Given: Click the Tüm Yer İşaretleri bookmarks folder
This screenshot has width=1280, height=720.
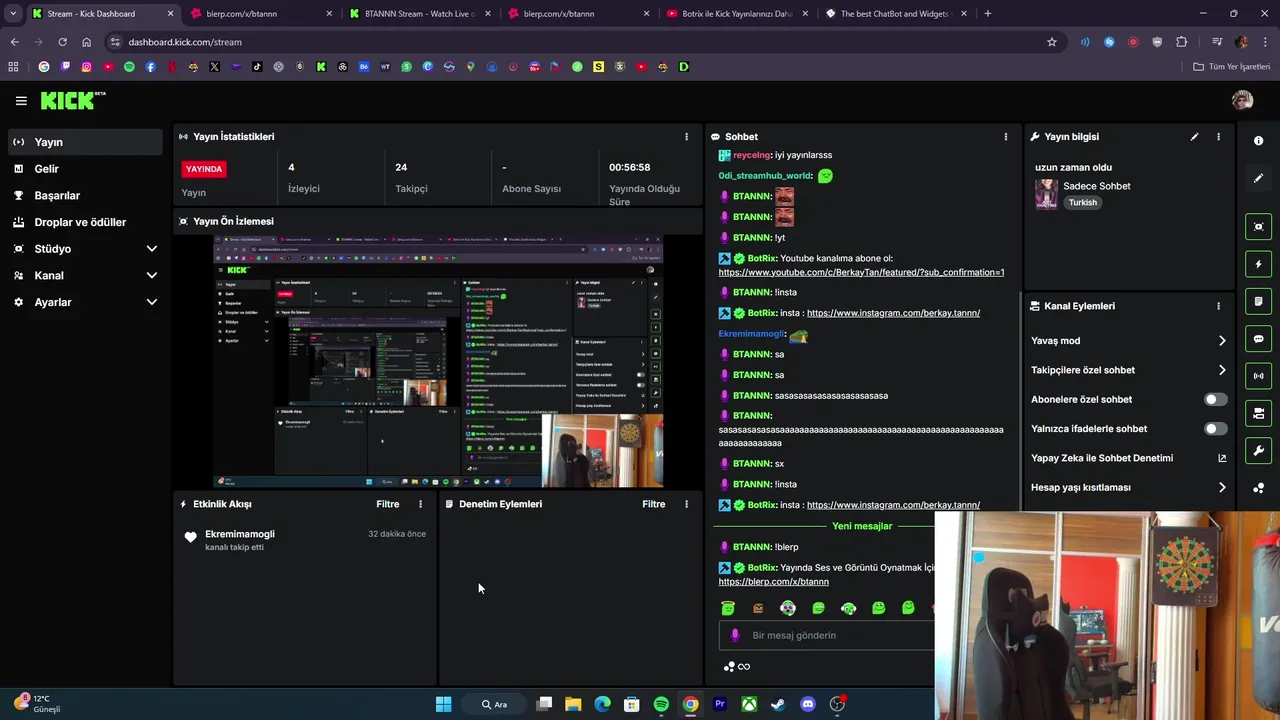Looking at the screenshot, I should click(1232, 67).
